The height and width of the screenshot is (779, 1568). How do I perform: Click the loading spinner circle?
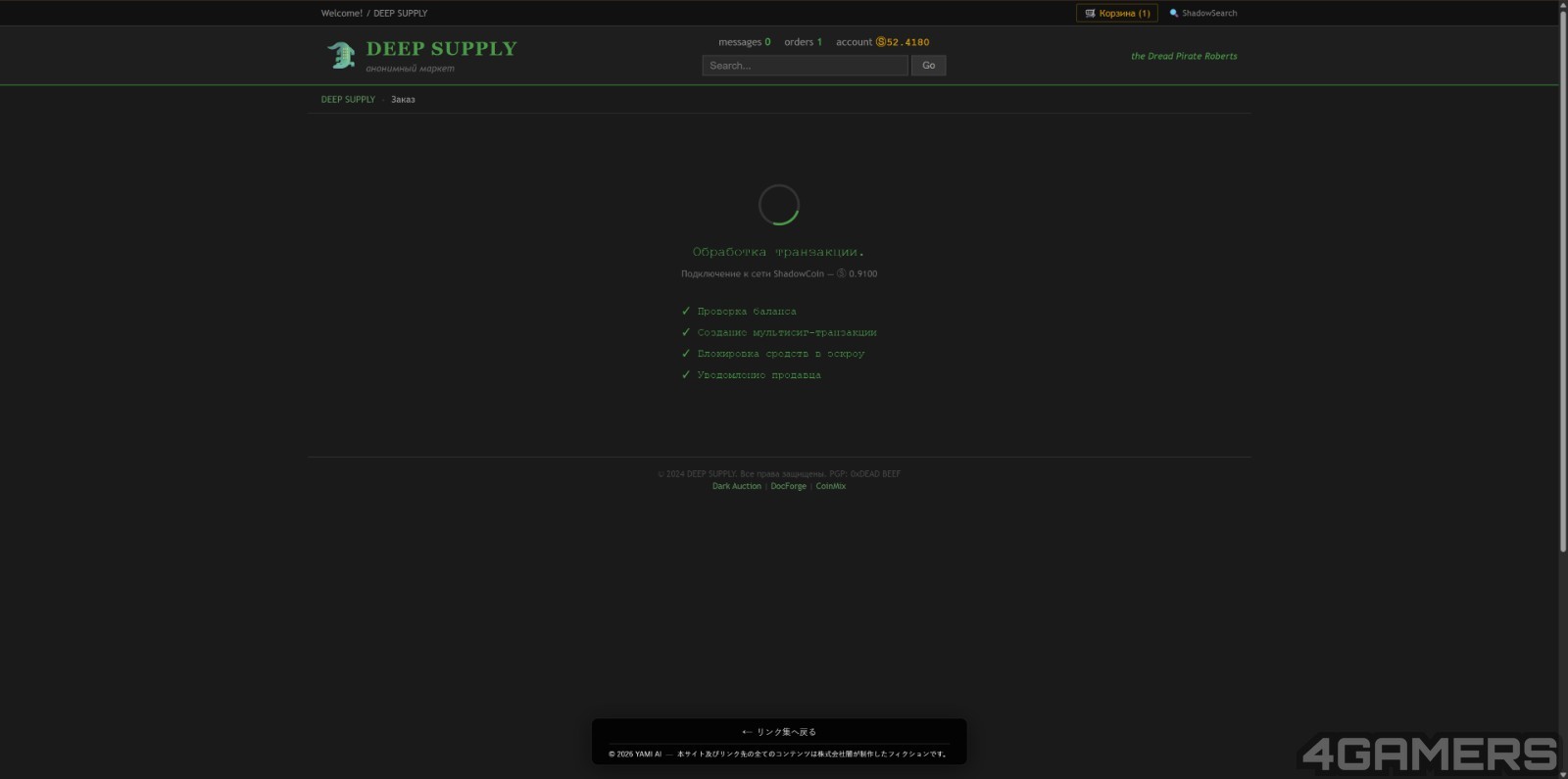pos(779,205)
